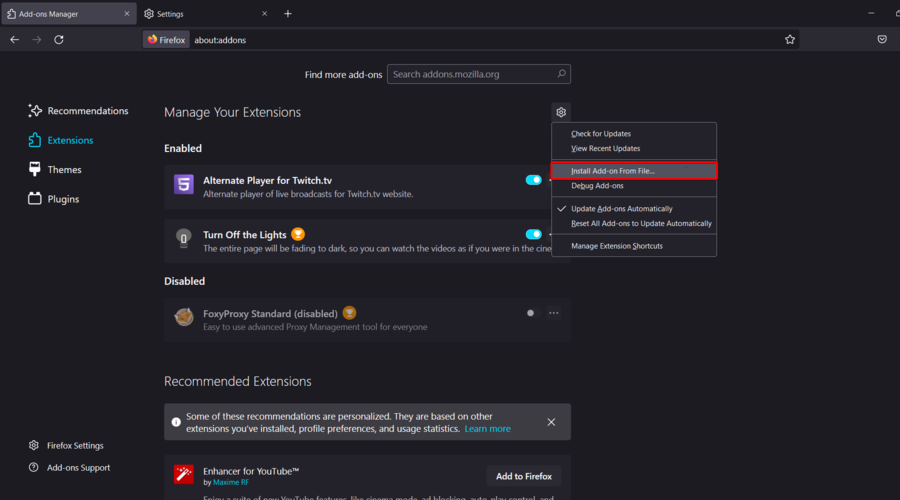Dismiss the personalized recommendations notice
This screenshot has height=500, width=900.
pos(551,422)
